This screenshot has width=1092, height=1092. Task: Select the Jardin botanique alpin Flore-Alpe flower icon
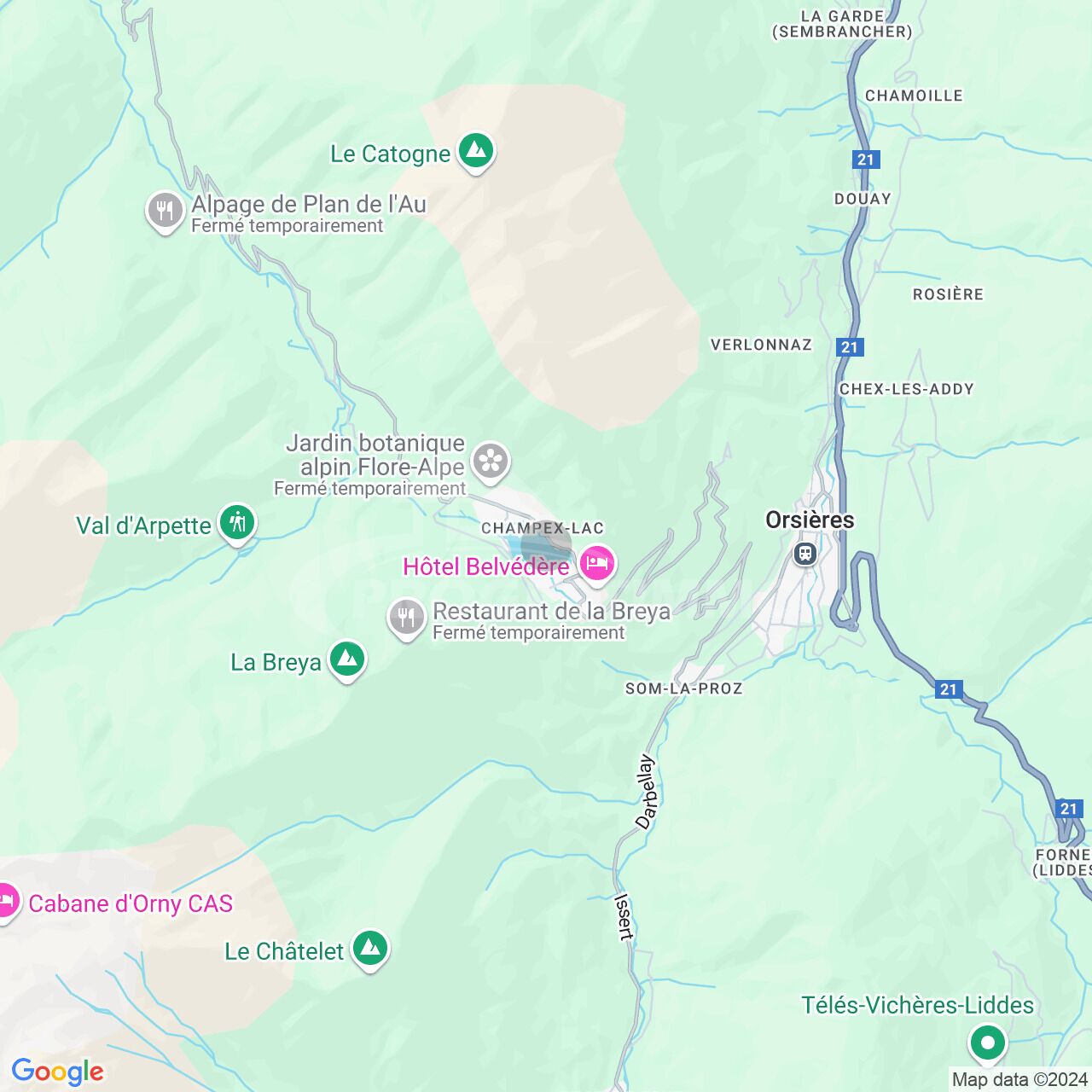[x=491, y=462]
